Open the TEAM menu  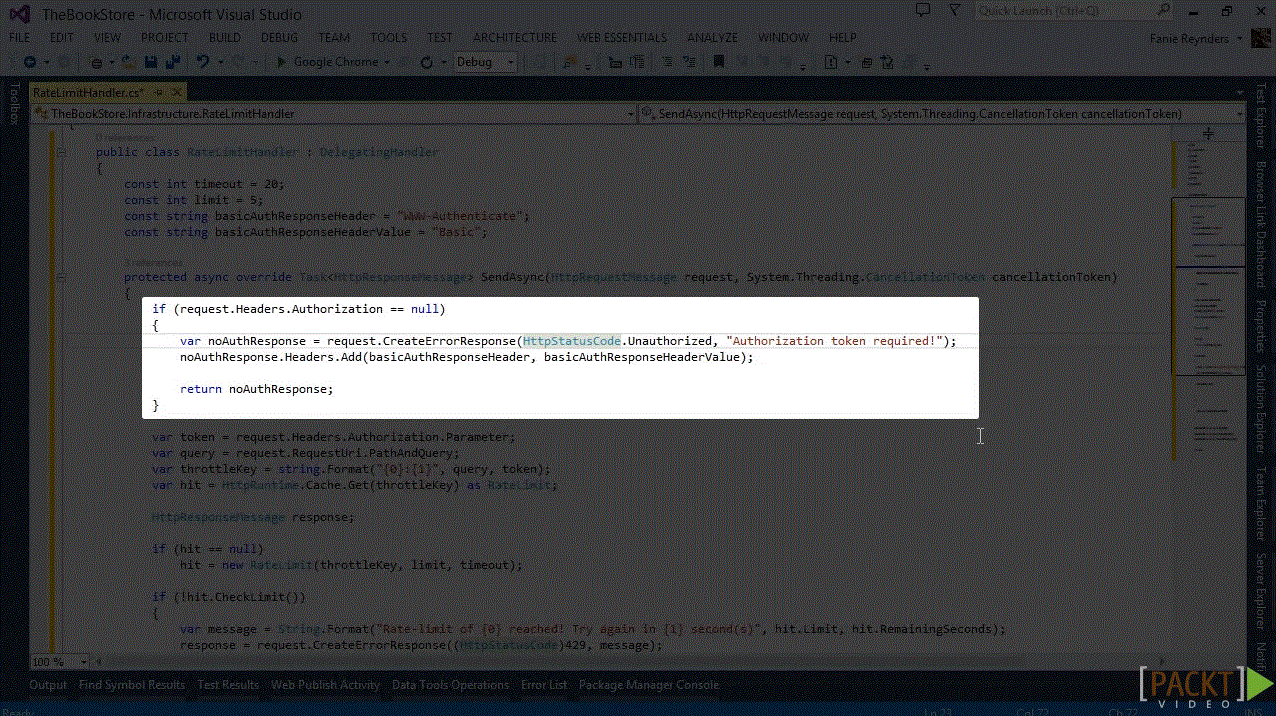pos(334,38)
